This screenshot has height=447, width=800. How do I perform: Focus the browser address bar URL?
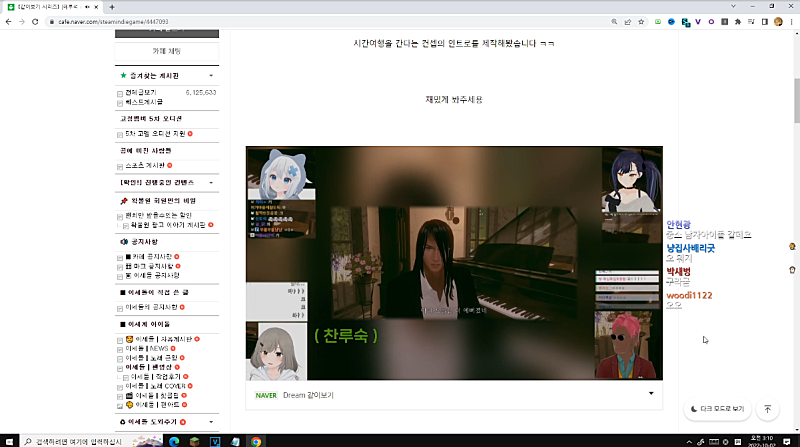click(113, 21)
